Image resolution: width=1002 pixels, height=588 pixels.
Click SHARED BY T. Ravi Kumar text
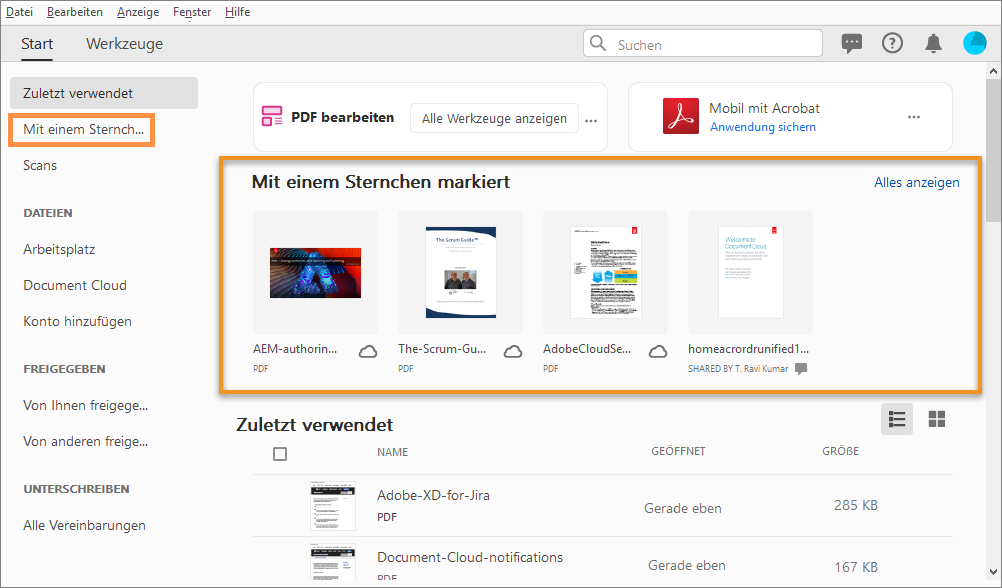click(738, 369)
